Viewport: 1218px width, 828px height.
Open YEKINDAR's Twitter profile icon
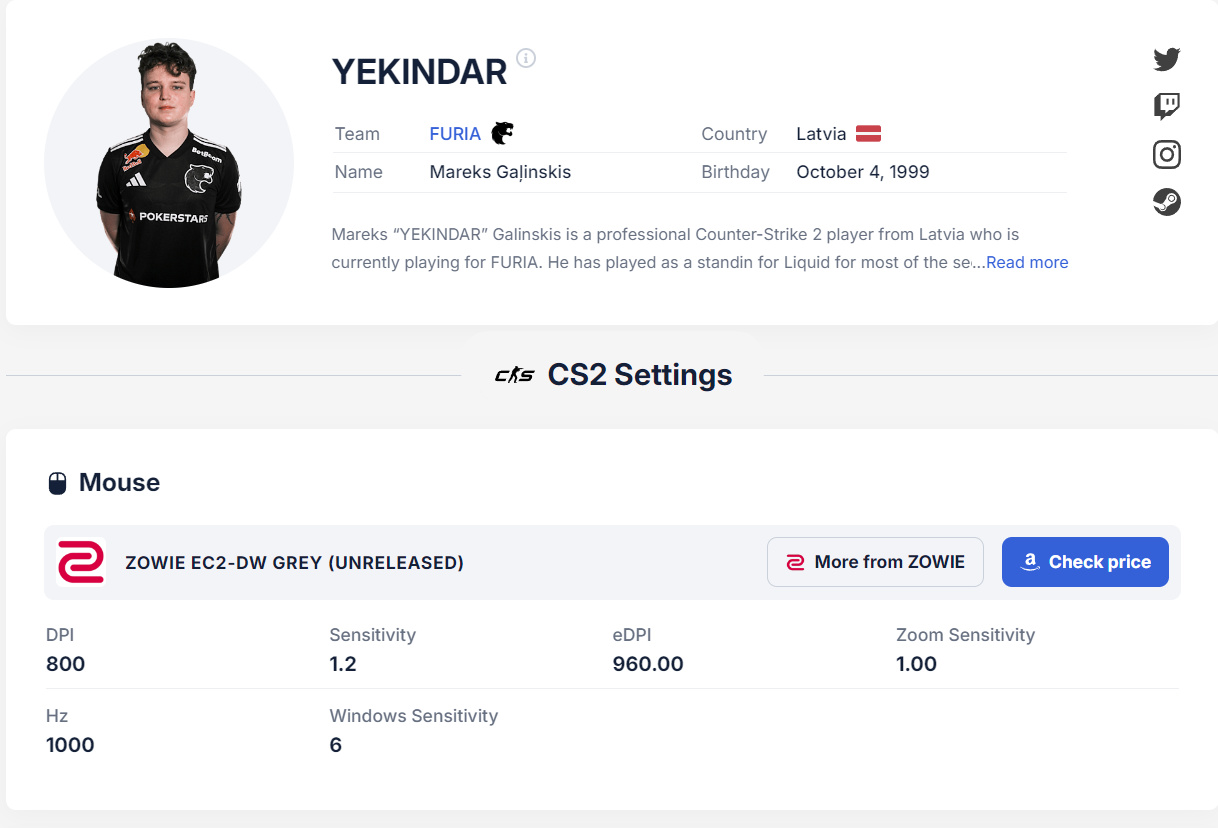coord(1166,59)
